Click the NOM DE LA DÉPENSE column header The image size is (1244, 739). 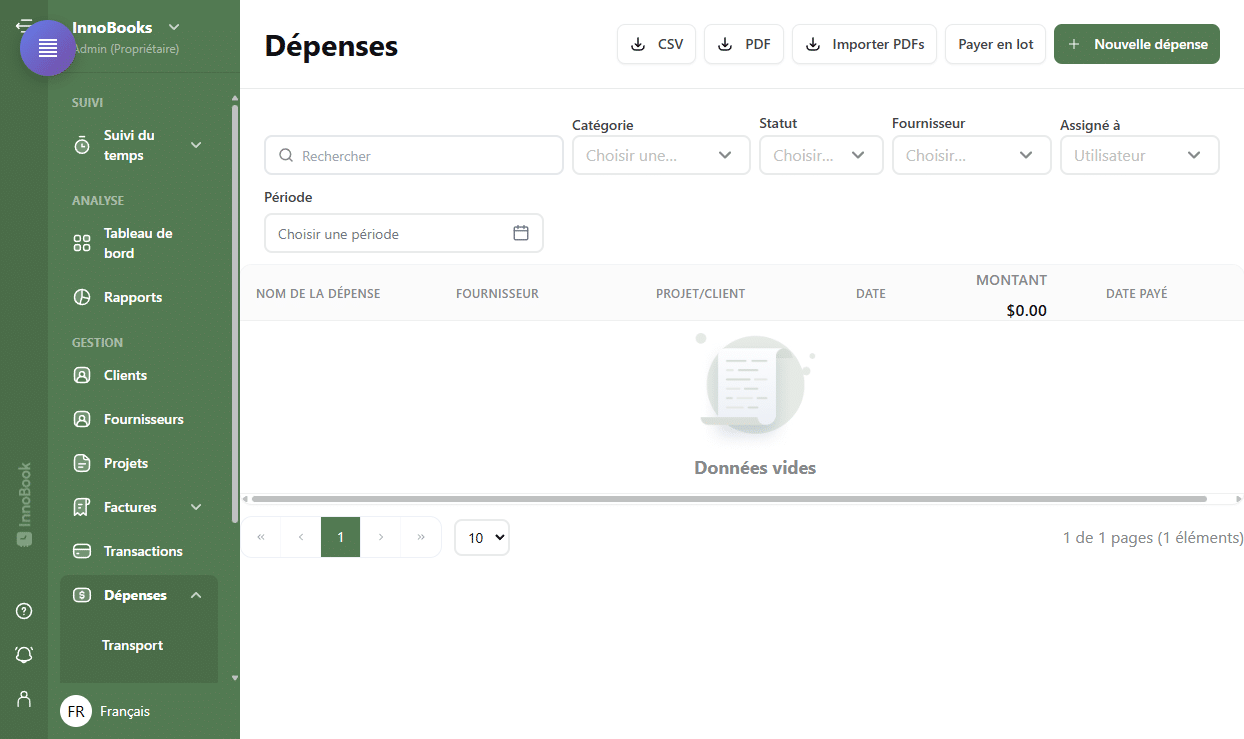[318, 293]
